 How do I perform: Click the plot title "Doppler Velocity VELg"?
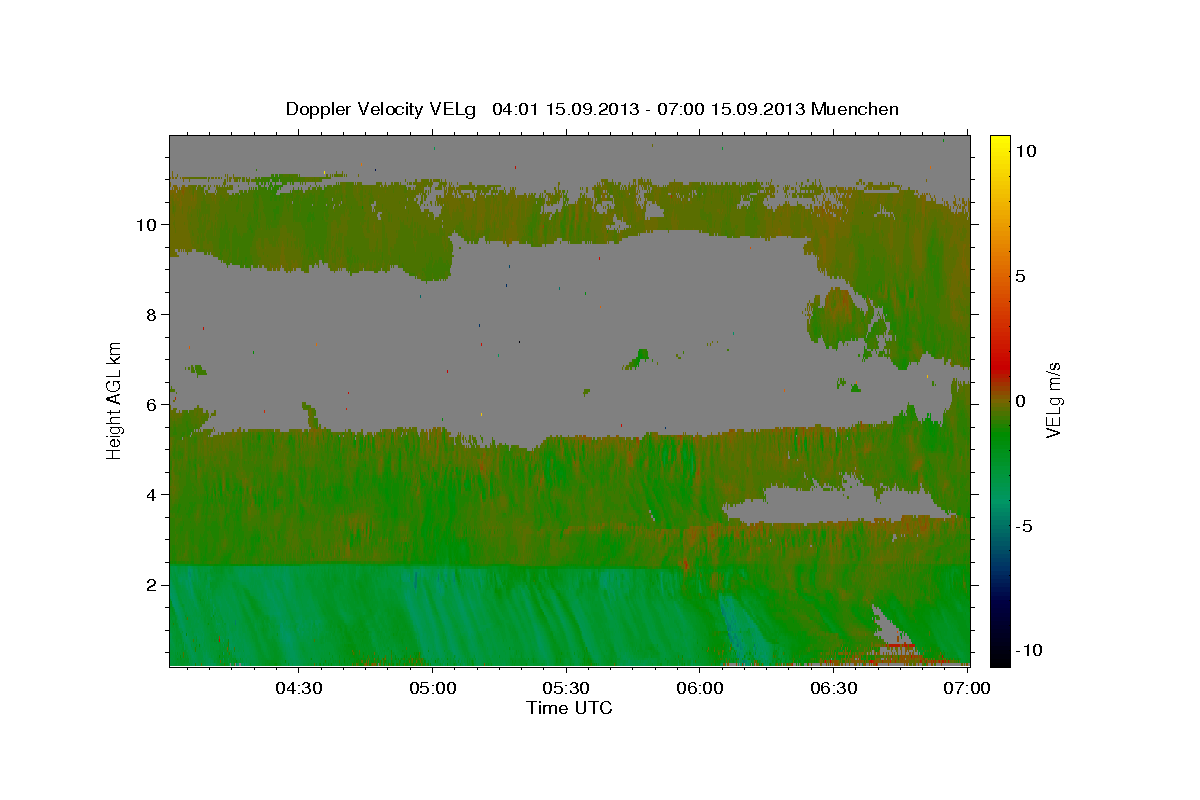[x=383, y=109]
